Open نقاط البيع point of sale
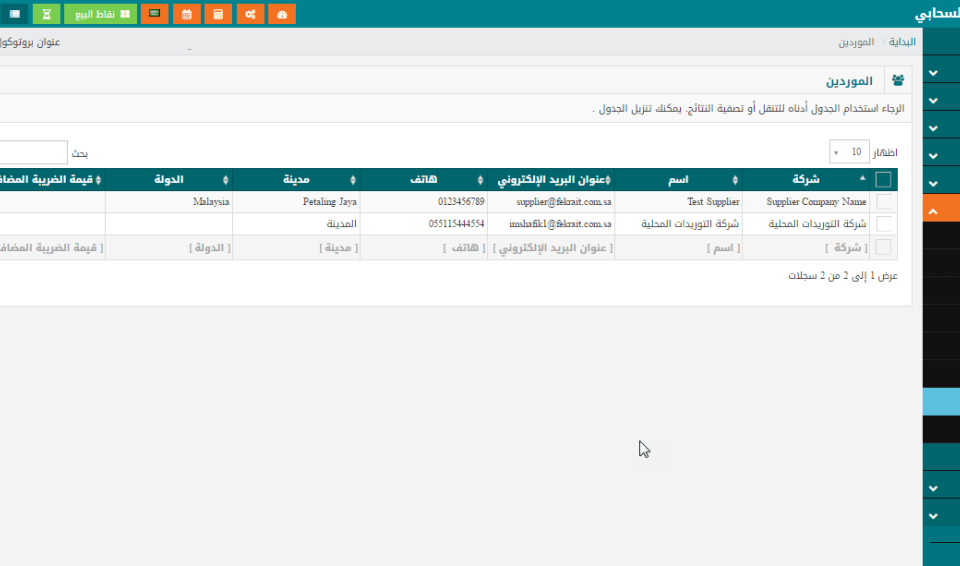This screenshot has height=566, width=960. 100,14
